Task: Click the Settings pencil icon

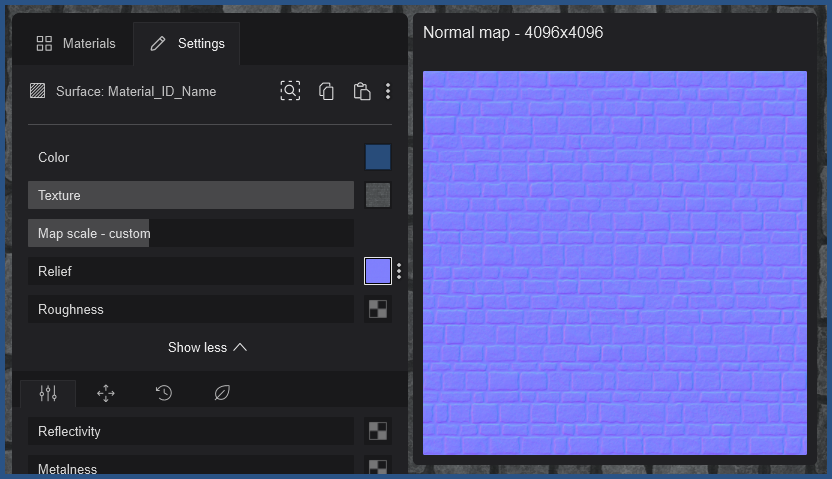Action: point(158,43)
